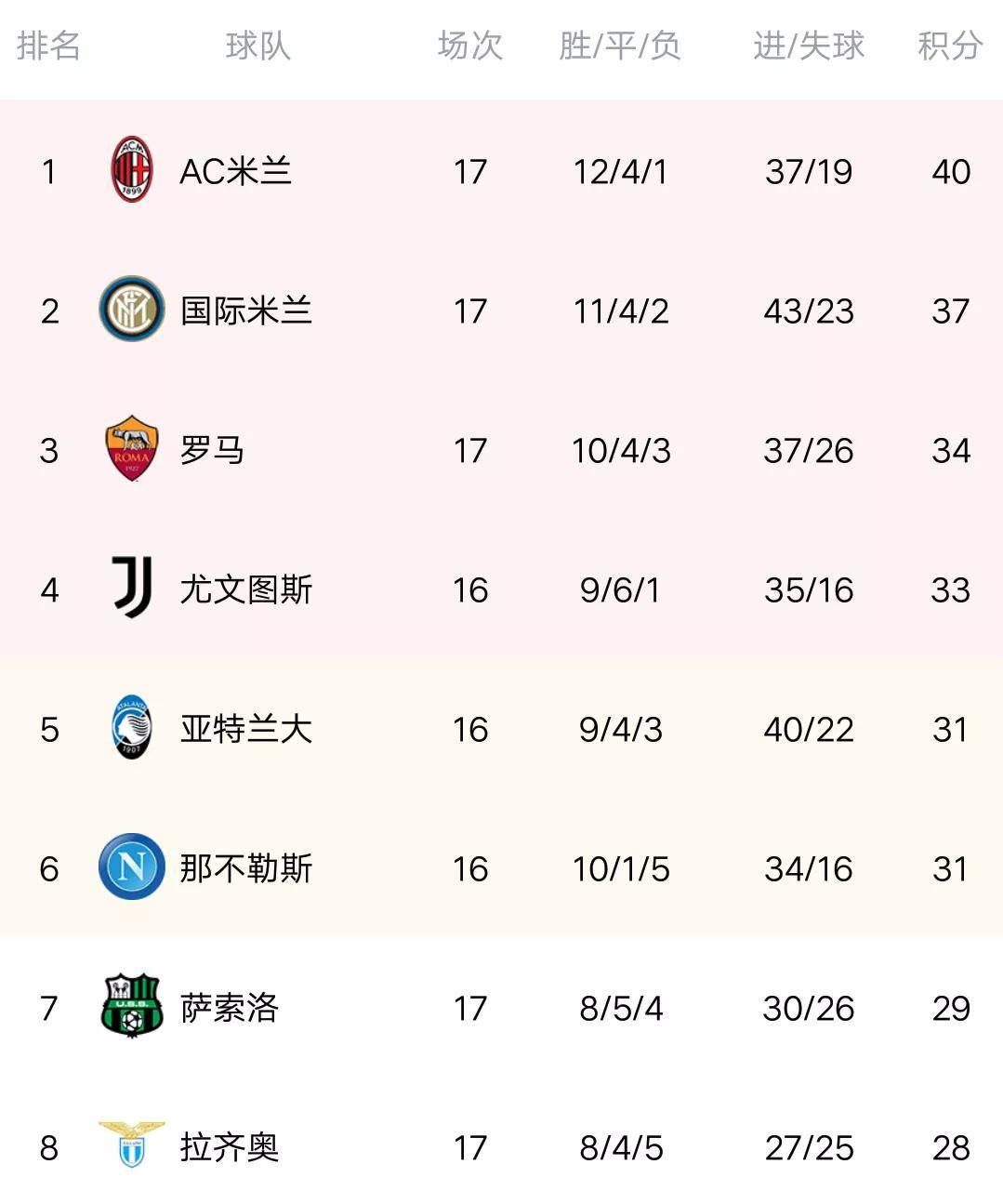Open AC米兰 team name link
The image size is (1003, 1204).
pyautogui.click(x=236, y=171)
